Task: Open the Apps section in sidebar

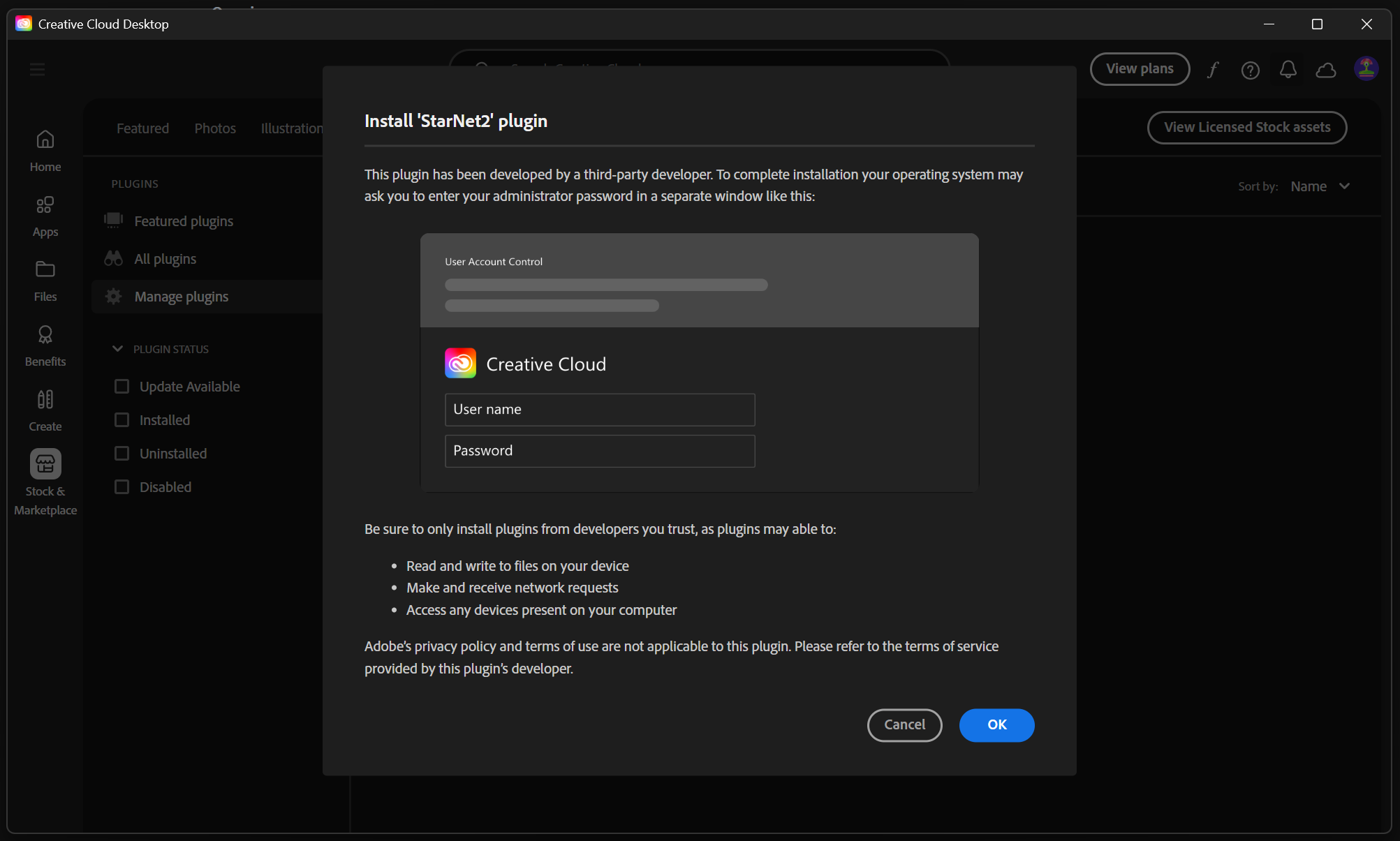Action: [45, 216]
